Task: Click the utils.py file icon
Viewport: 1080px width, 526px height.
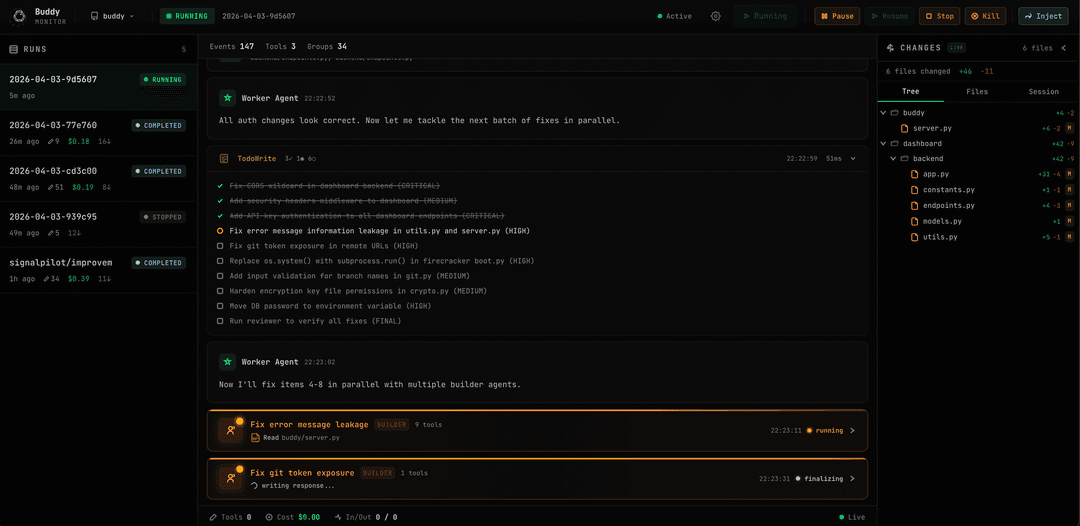Action: 915,237
